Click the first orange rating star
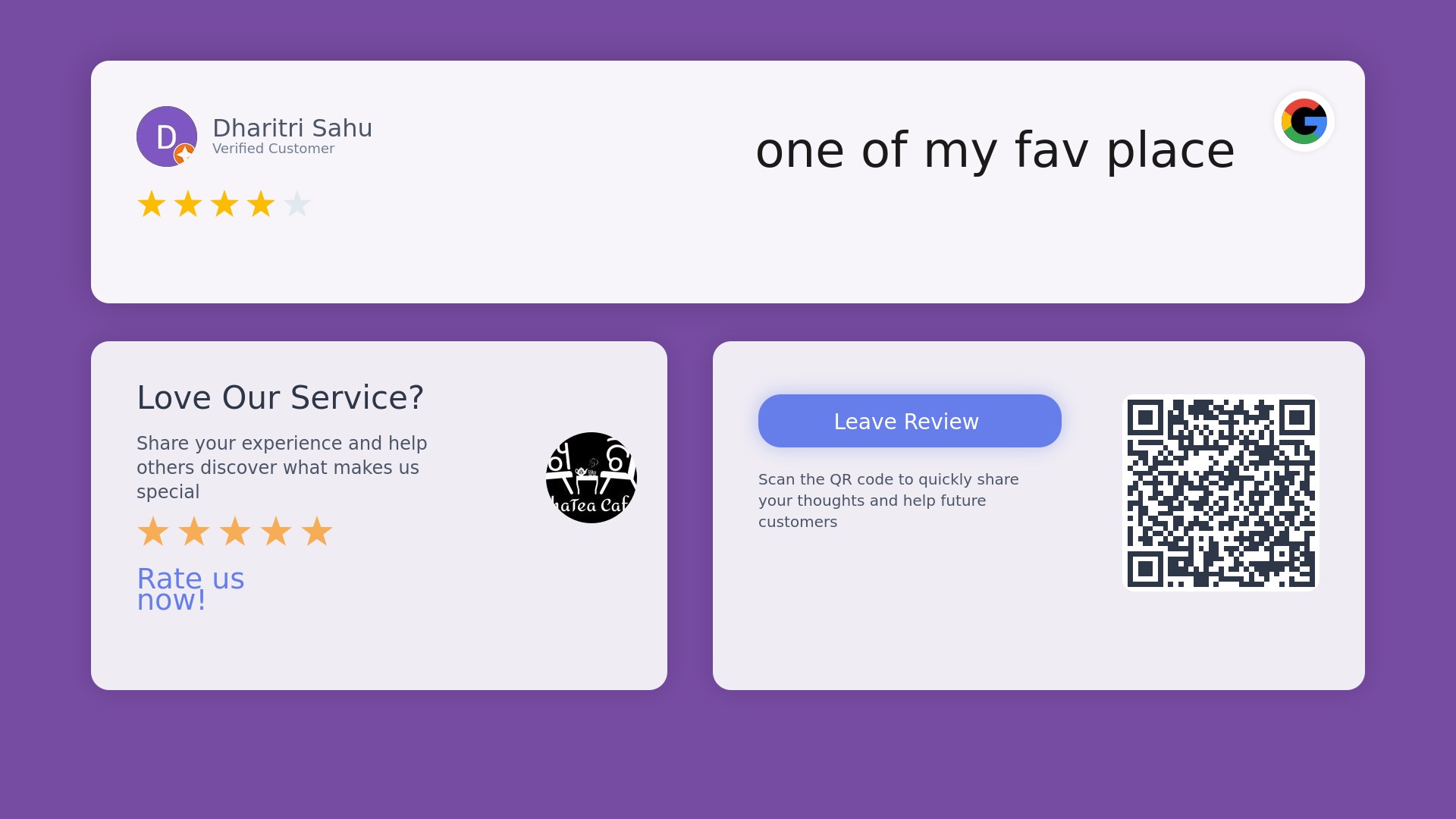1456x819 pixels. coord(153,532)
